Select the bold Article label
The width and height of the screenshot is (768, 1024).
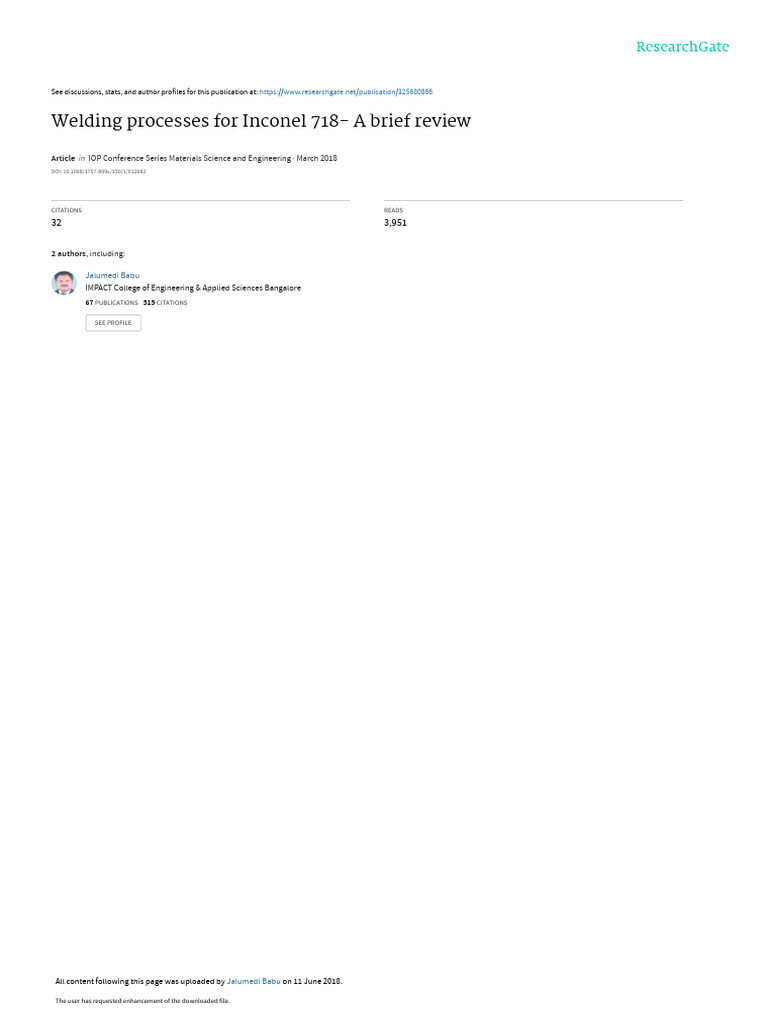[63, 158]
